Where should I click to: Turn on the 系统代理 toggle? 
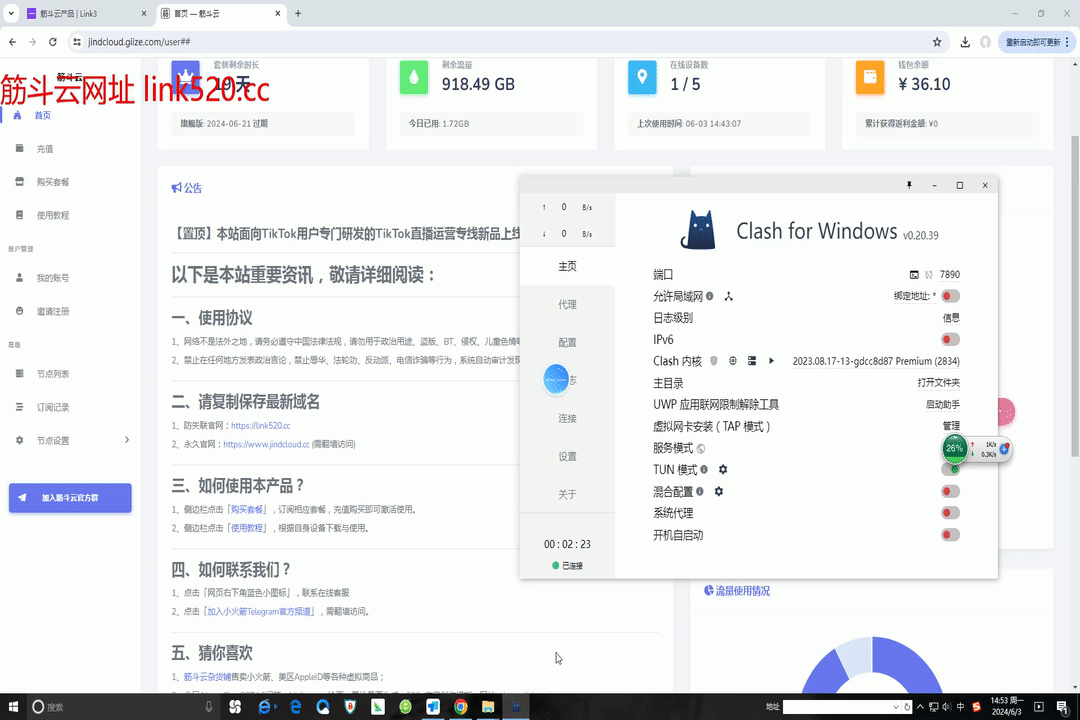coord(950,513)
